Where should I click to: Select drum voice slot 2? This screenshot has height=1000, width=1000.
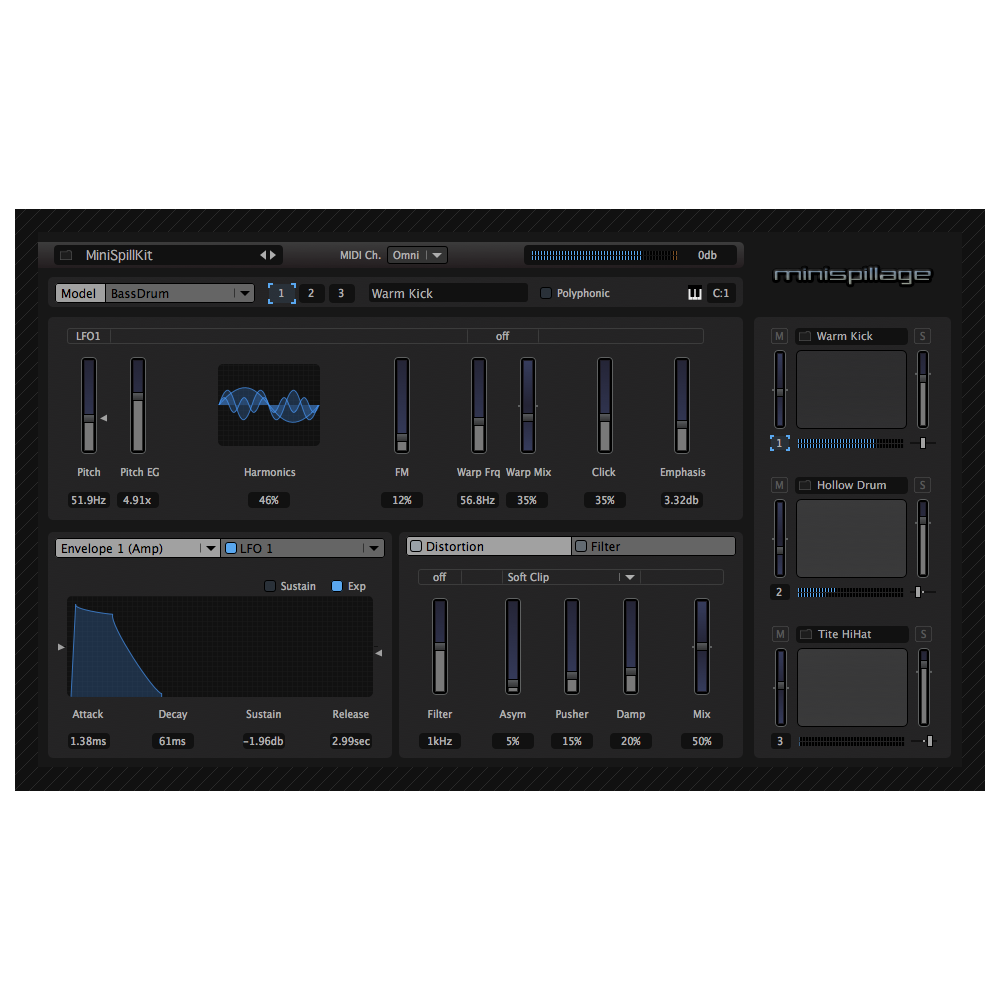[x=311, y=293]
